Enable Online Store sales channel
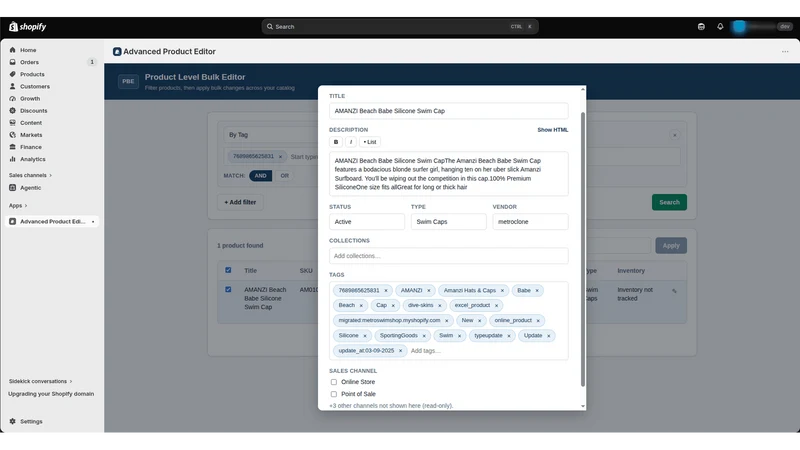Screen dimensions: 800x450 pos(334,382)
